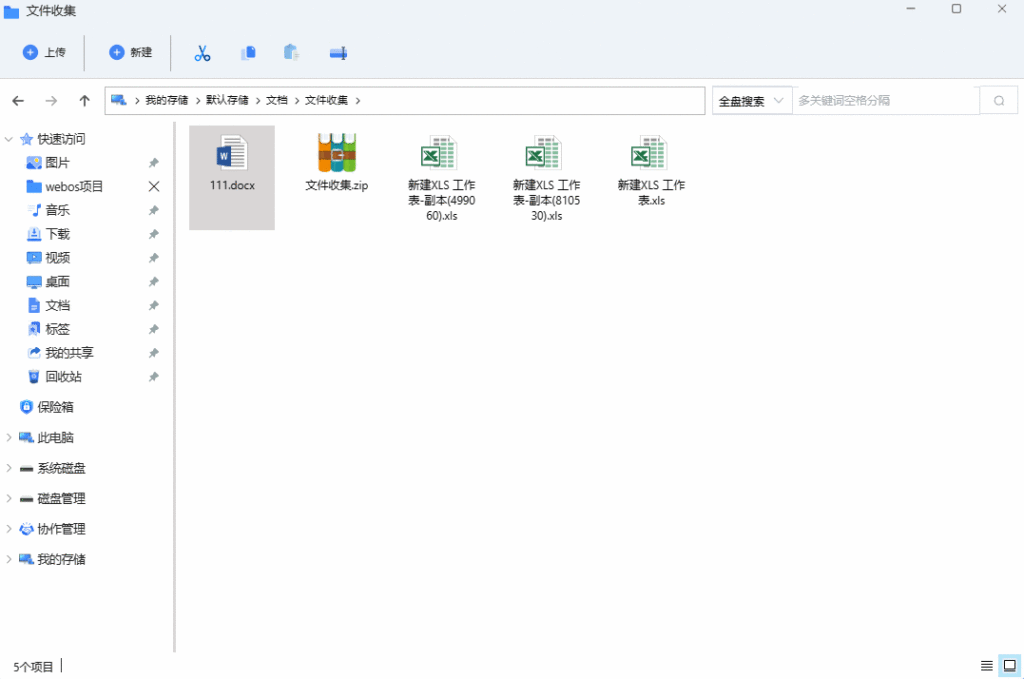This screenshot has height=679, width=1024.
Task: Select 下载 in the quick access list
Action: coord(57,234)
